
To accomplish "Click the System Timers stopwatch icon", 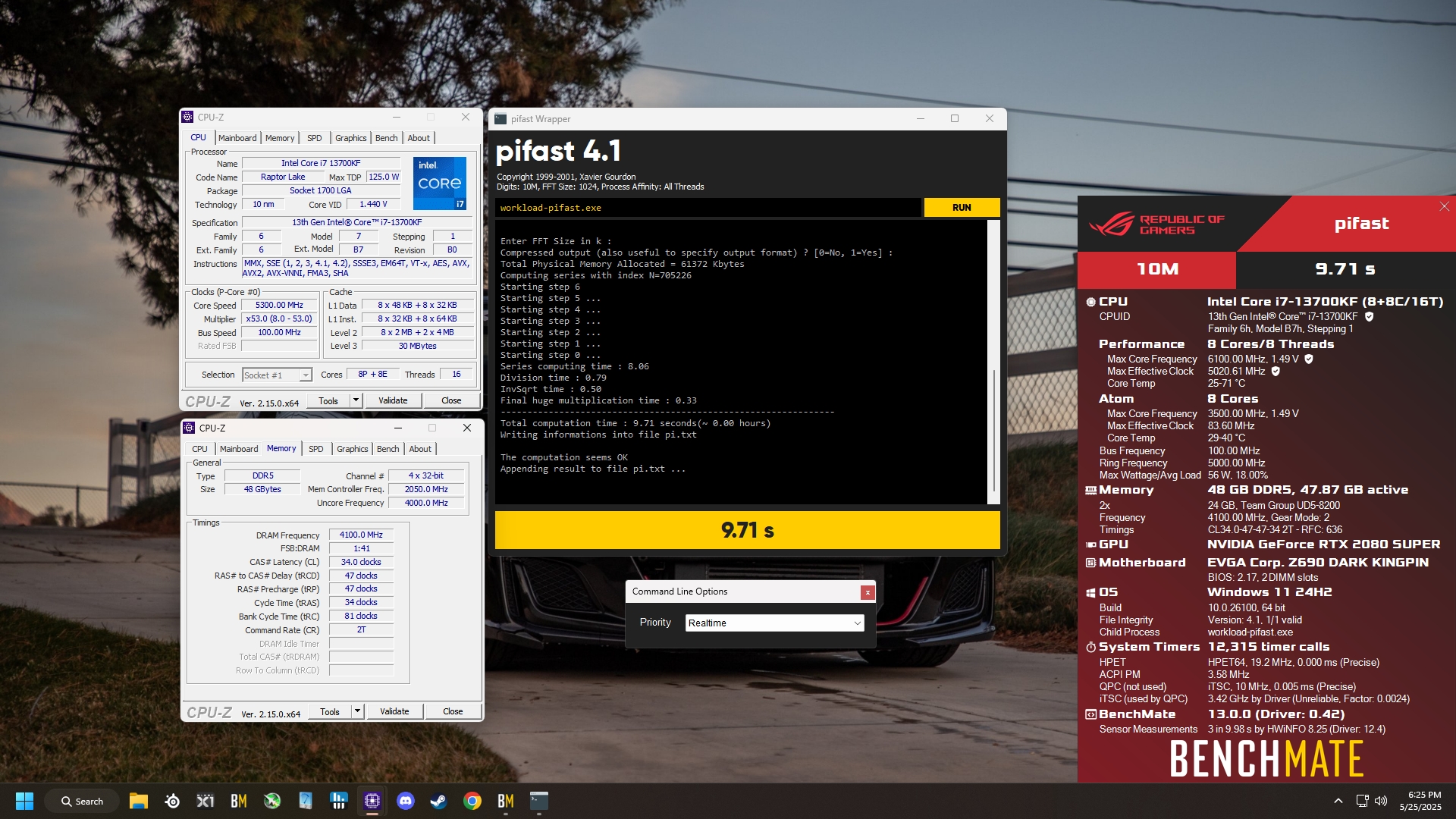I will tap(1090, 647).
